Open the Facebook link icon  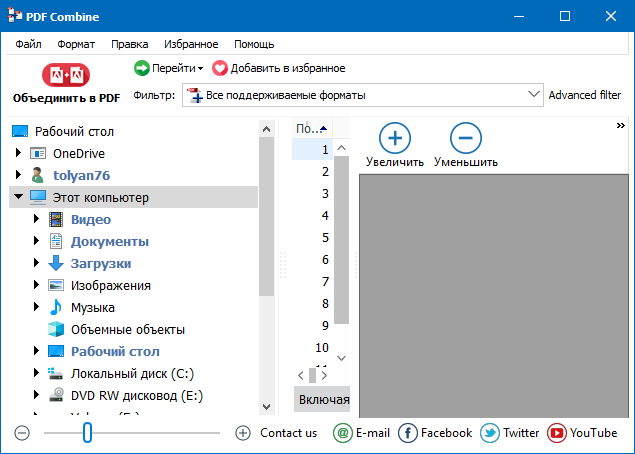tap(408, 433)
